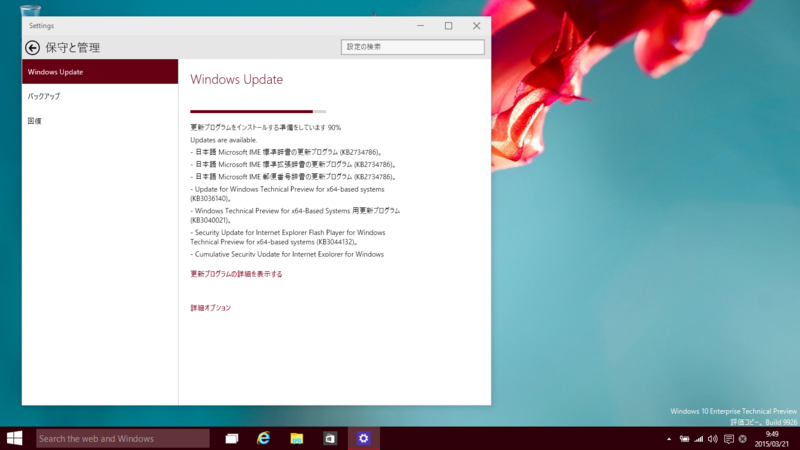This screenshot has width=800, height=450.
Task: Minimize the Settings window
Action: 420,26
